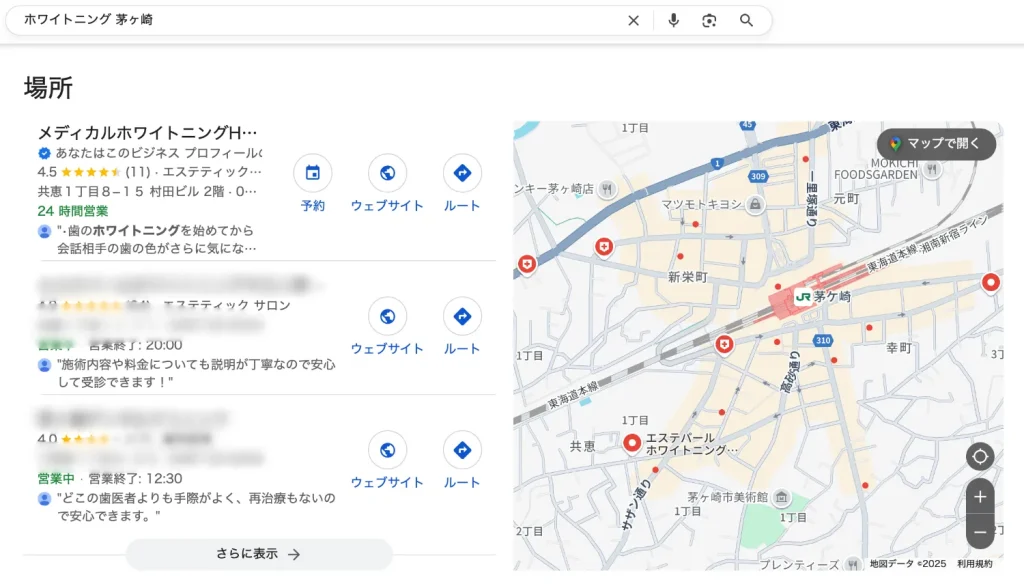Start voice search with the microphone icon
Viewport: 1024px width, 584px height.
tap(673, 20)
